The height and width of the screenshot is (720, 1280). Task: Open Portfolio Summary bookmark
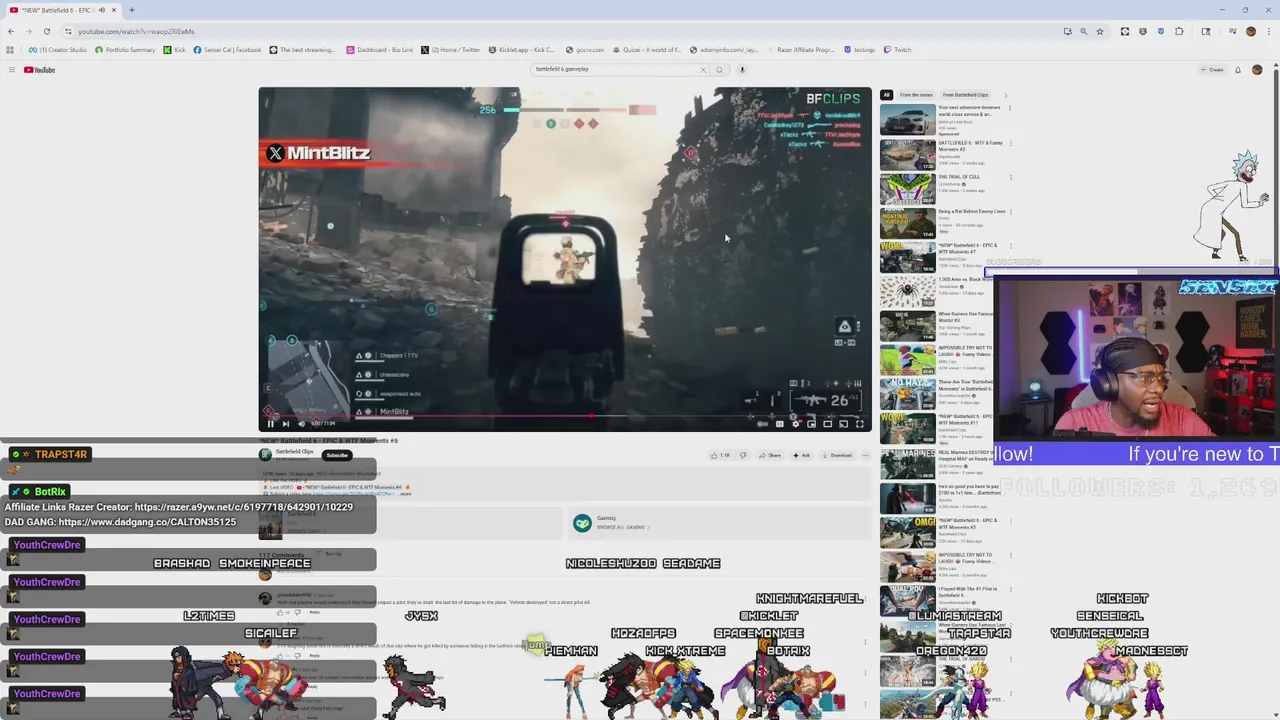[x=125, y=50]
